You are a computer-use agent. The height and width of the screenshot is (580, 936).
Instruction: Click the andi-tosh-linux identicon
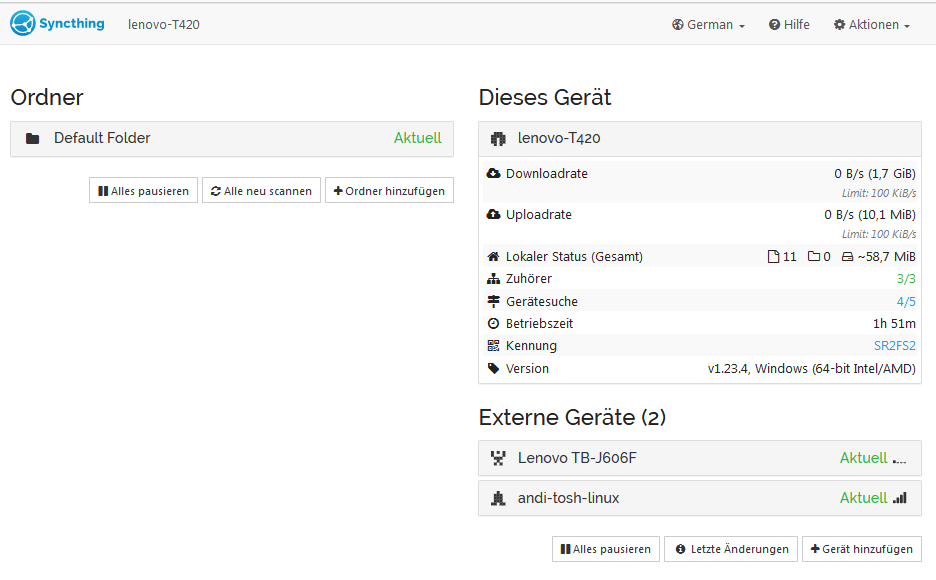498,498
